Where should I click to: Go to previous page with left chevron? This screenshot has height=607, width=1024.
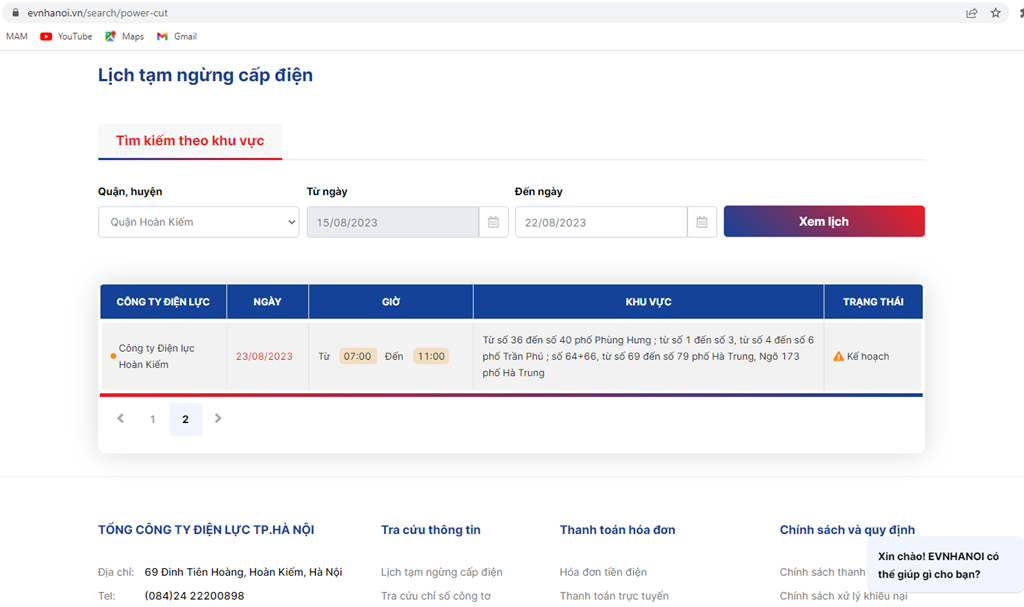(120, 418)
